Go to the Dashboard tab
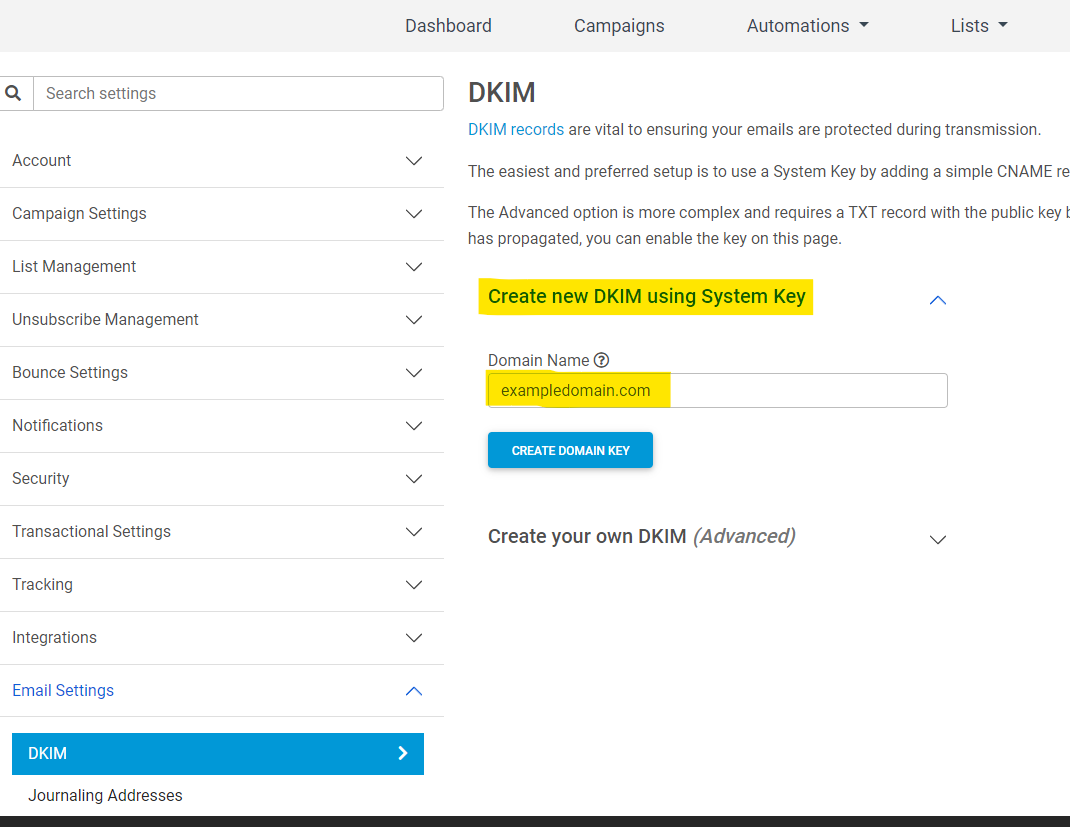This screenshot has width=1070, height=827. 448,26
